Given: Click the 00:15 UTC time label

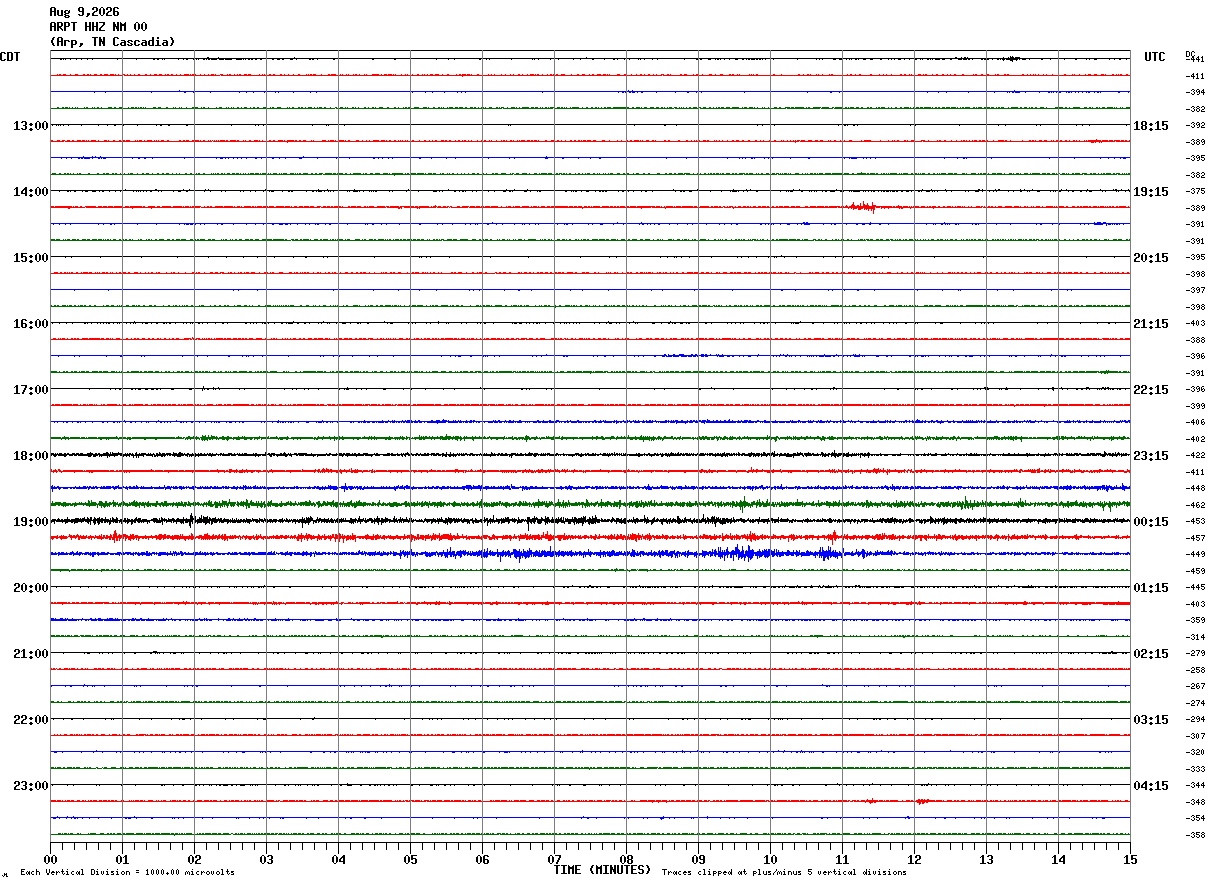Looking at the screenshot, I should pyautogui.click(x=1151, y=522).
